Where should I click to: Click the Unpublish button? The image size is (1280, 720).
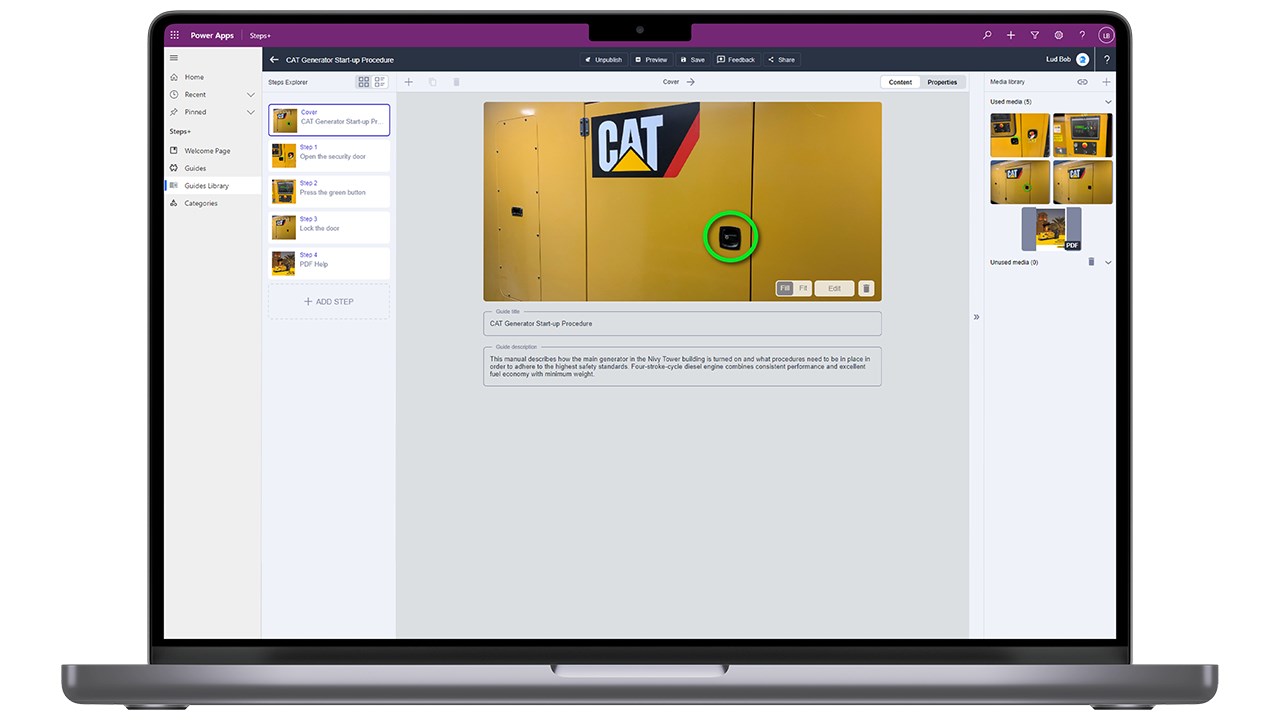coord(604,60)
